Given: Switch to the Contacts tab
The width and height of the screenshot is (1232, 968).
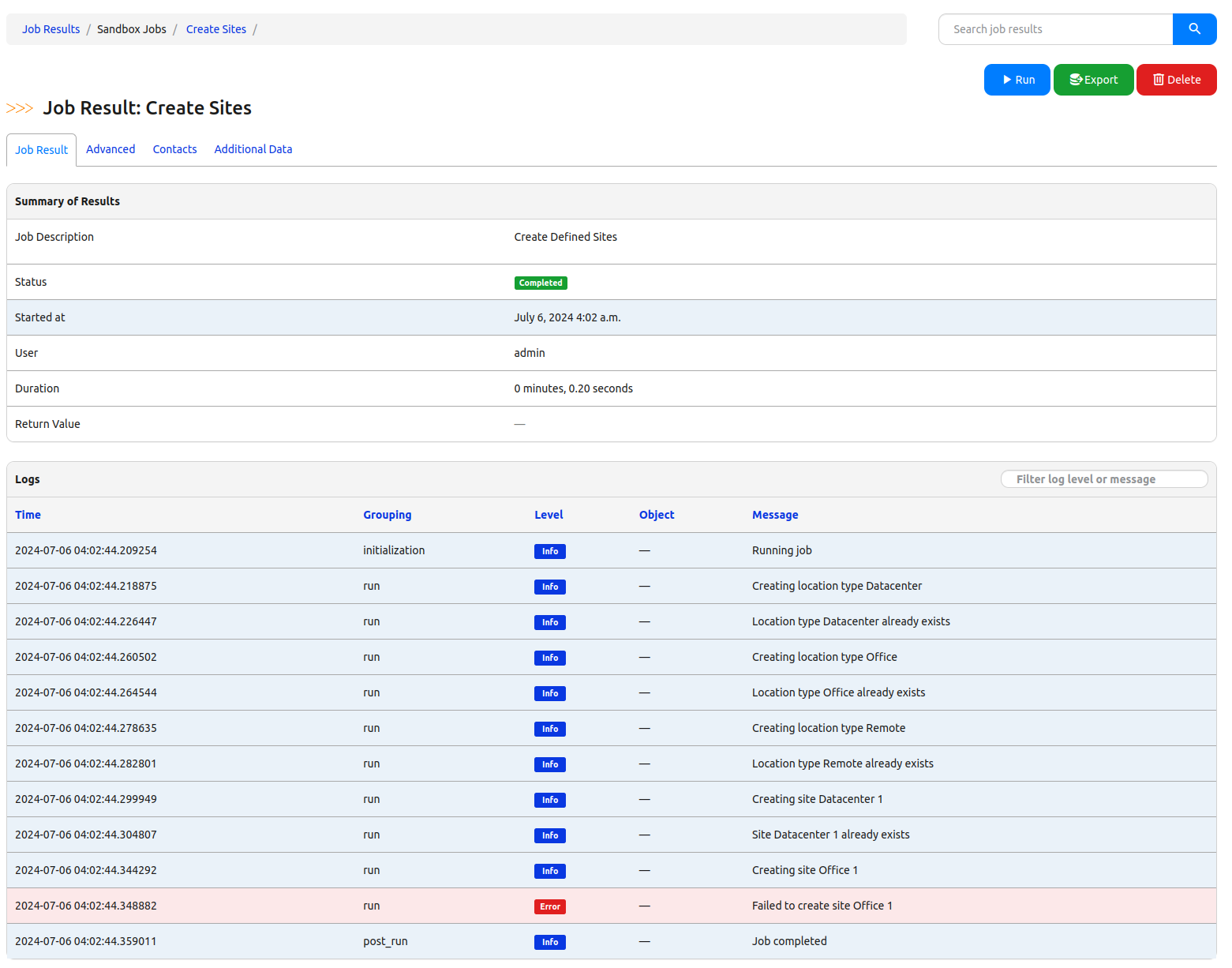Looking at the screenshot, I should coord(174,149).
